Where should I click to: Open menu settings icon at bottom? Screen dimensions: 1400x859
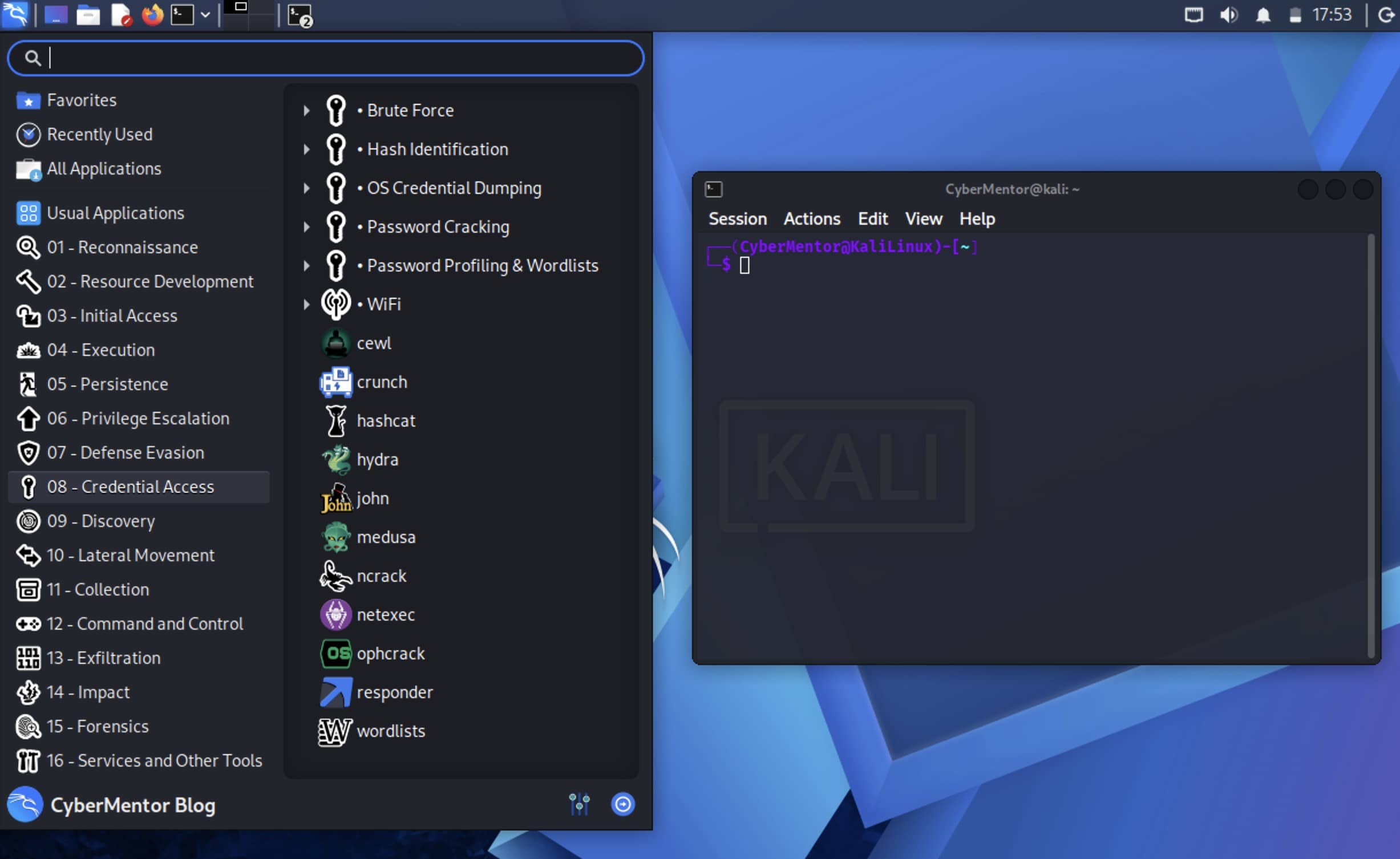[x=579, y=804]
